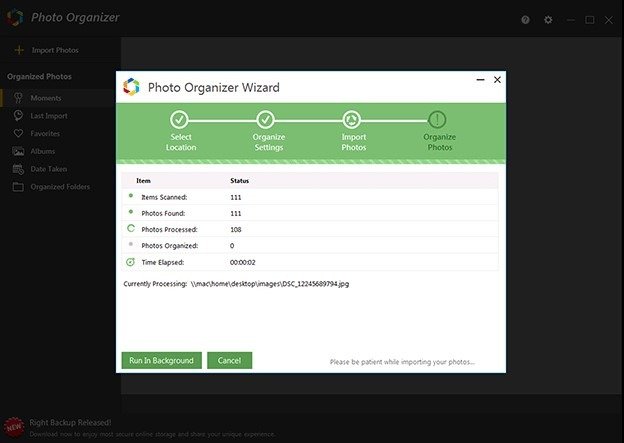Viewport: 624px width, 443px height.
Task: Open Last Import in sidebar
Action: 49,116
